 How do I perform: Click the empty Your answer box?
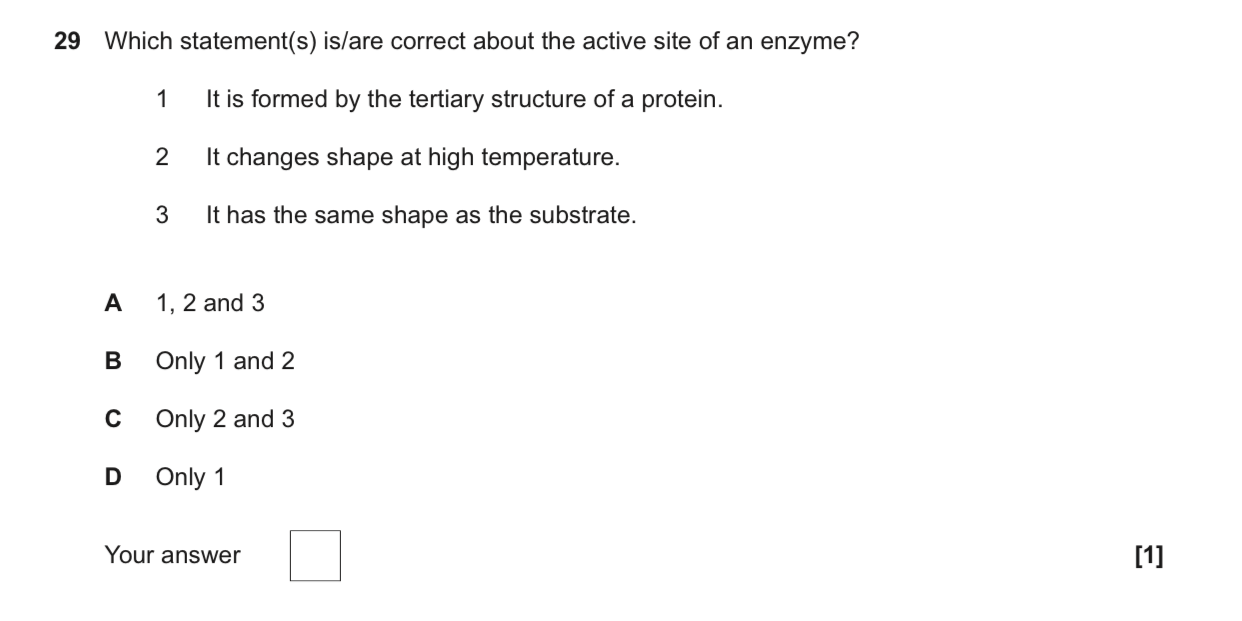pyautogui.click(x=315, y=556)
